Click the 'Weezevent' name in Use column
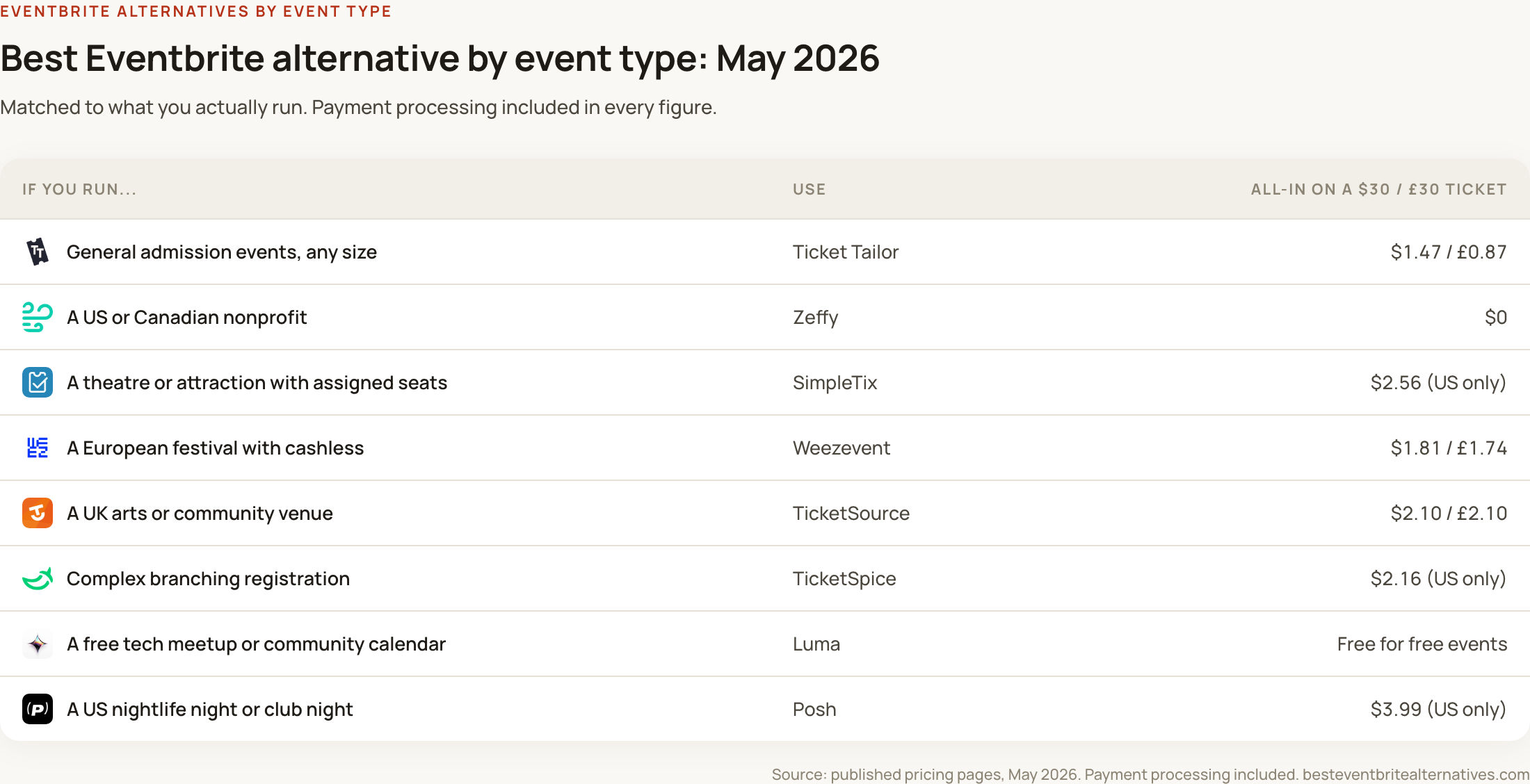 click(x=841, y=448)
